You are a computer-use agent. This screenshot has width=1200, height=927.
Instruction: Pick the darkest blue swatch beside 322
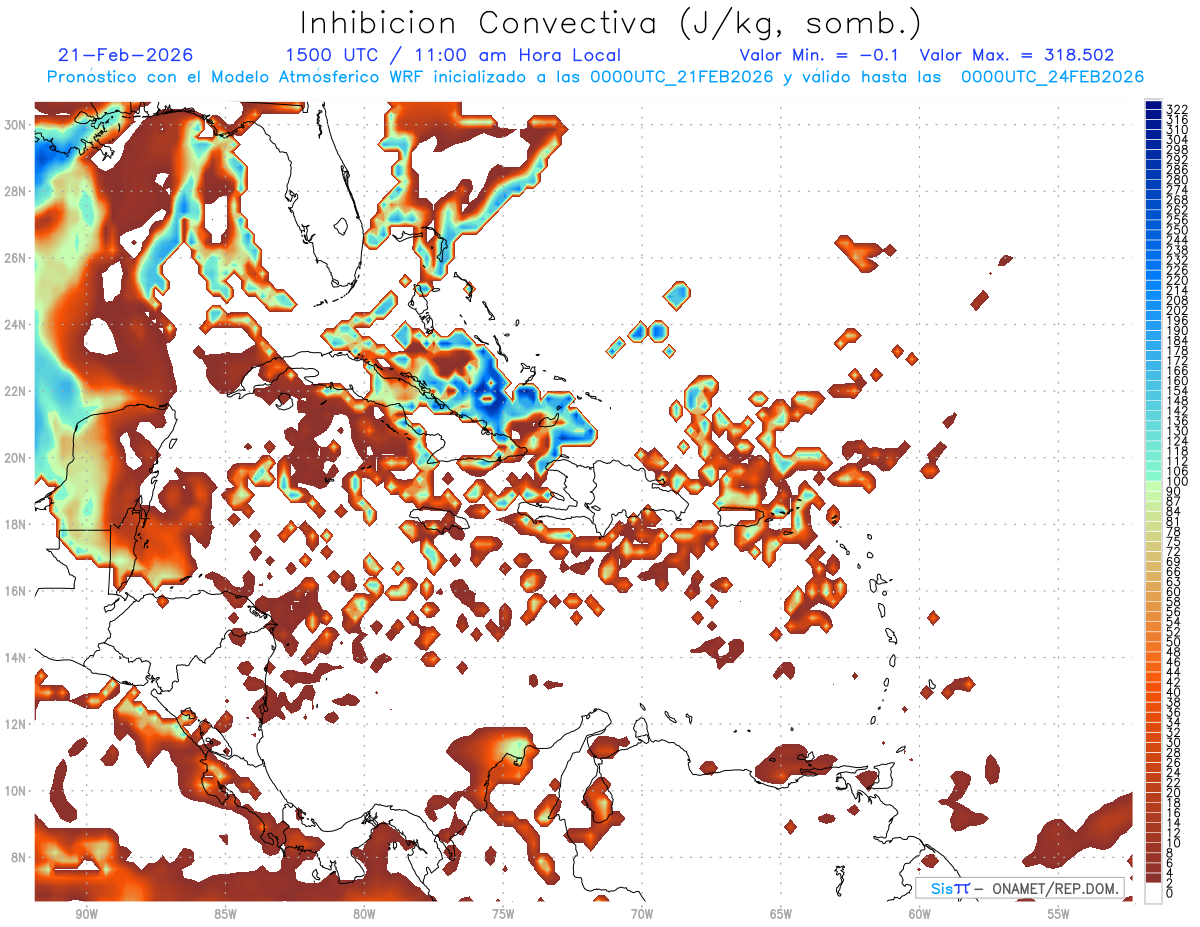tap(1153, 104)
